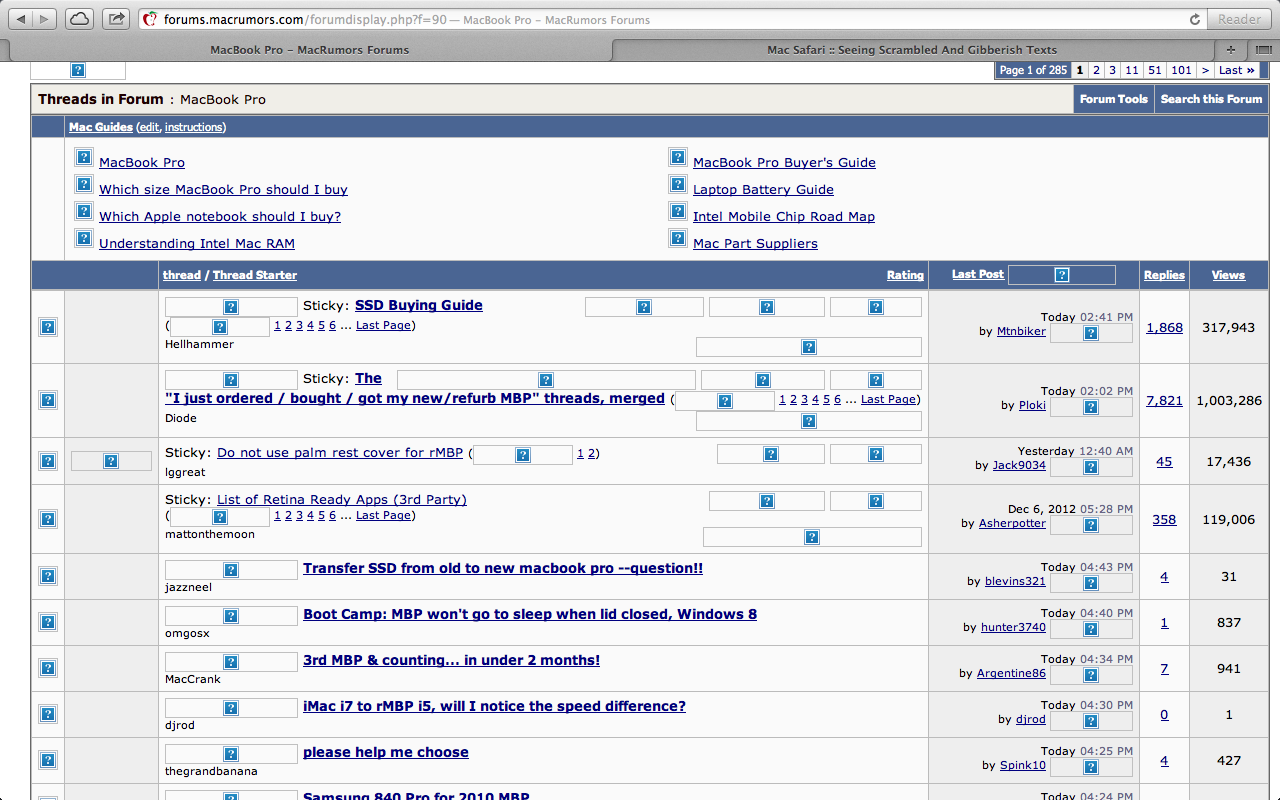The image size is (1280, 800).
Task: Click the Share button in toolbar
Action: 116,19
